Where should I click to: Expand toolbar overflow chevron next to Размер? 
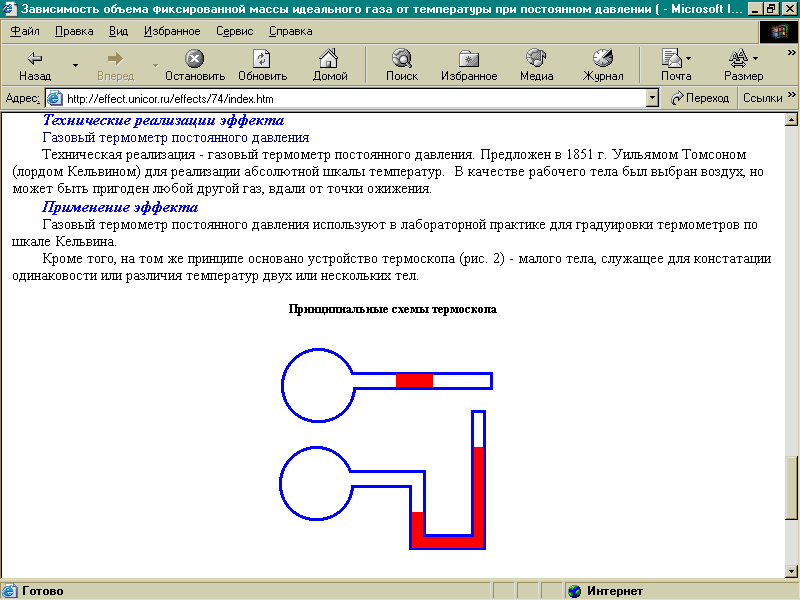coord(791,53)
